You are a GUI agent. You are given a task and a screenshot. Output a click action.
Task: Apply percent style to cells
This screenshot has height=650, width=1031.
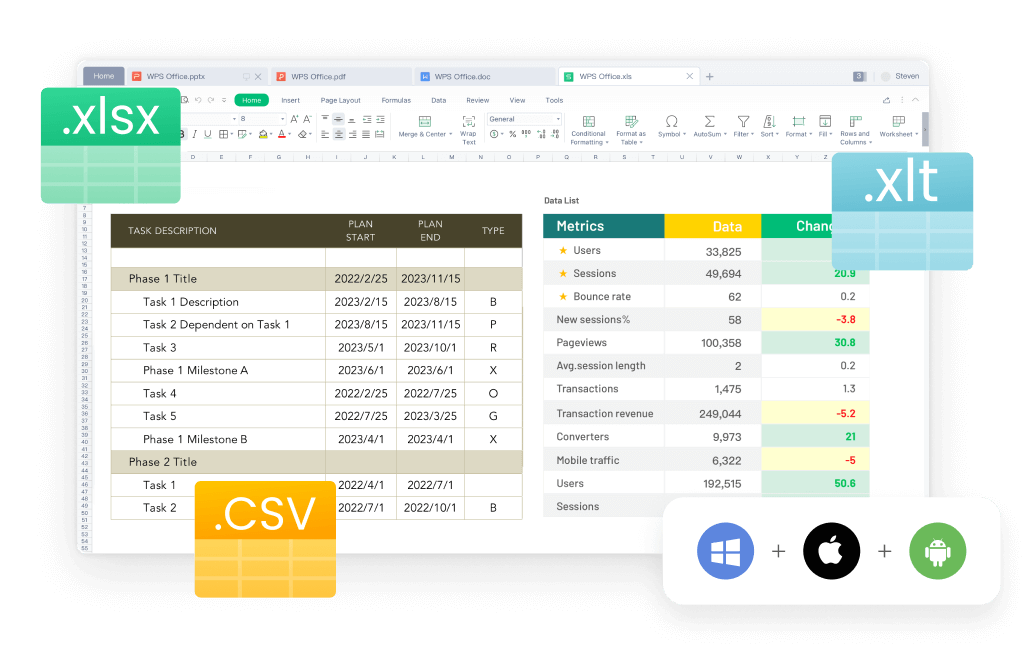point(512,134)
